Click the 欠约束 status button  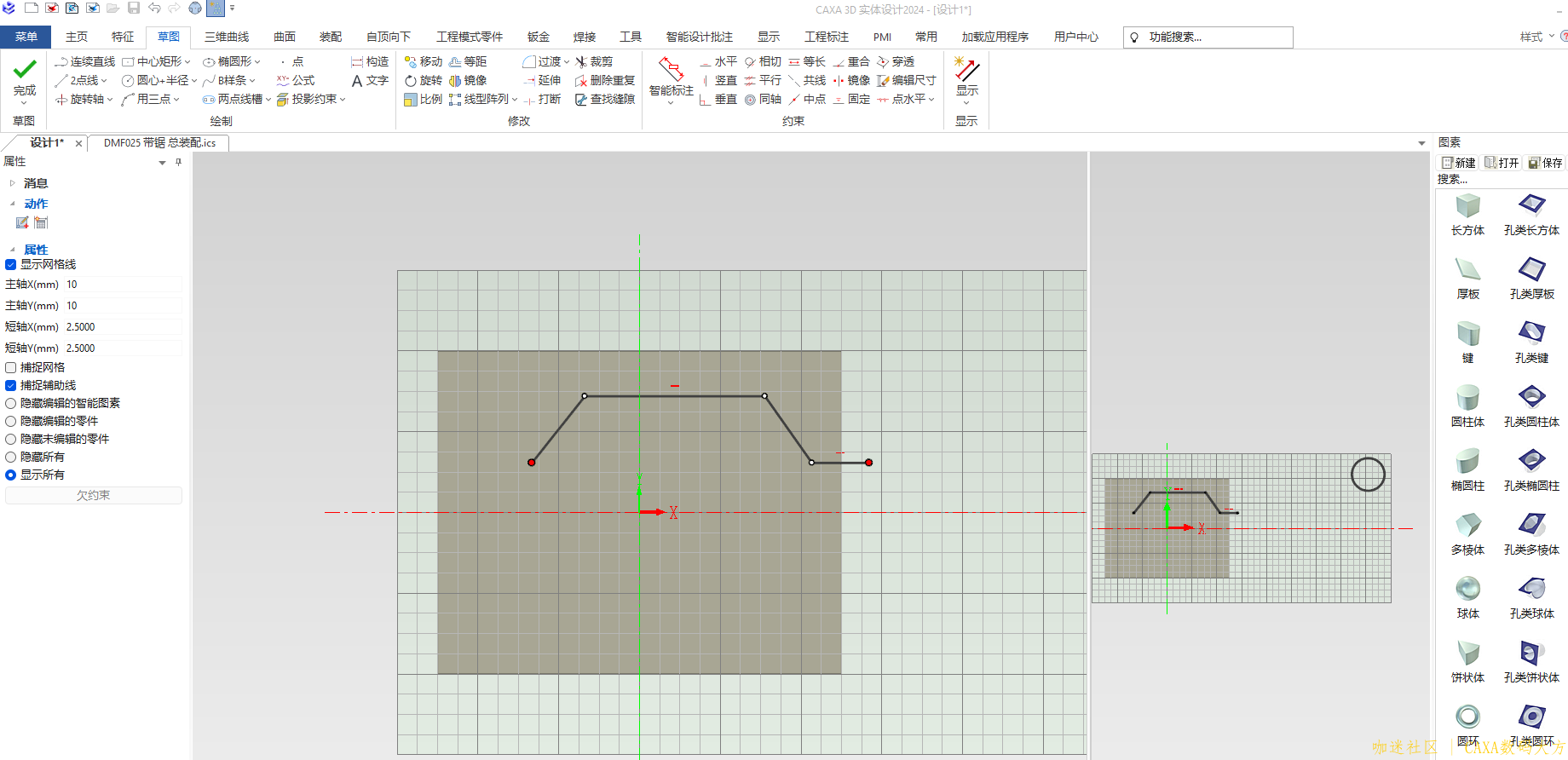[x=94, y=495]
